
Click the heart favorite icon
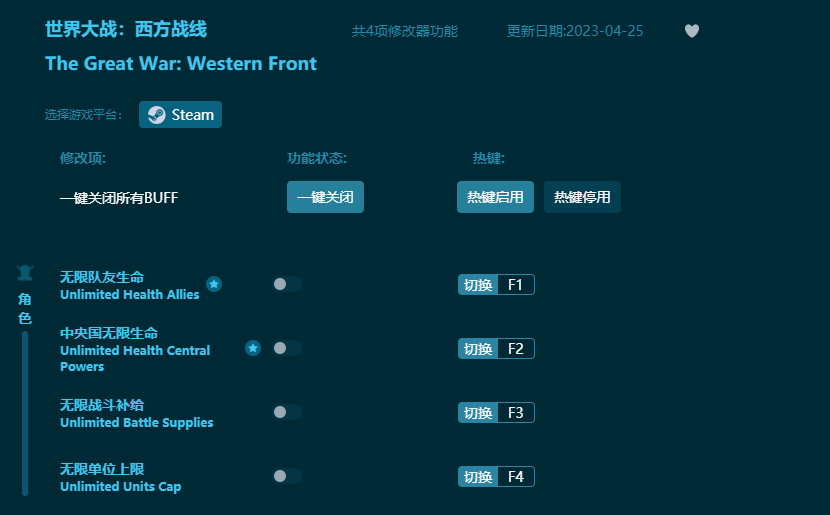point(691,31)
